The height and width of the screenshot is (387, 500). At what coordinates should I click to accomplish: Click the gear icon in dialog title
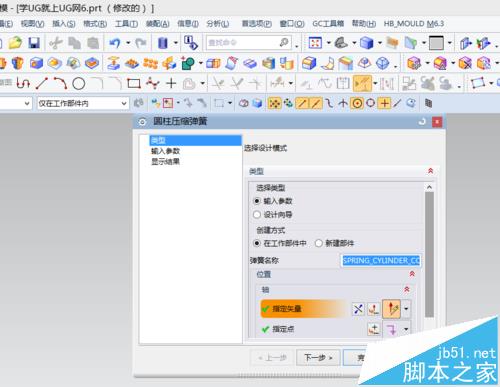[x=142, y=122]
